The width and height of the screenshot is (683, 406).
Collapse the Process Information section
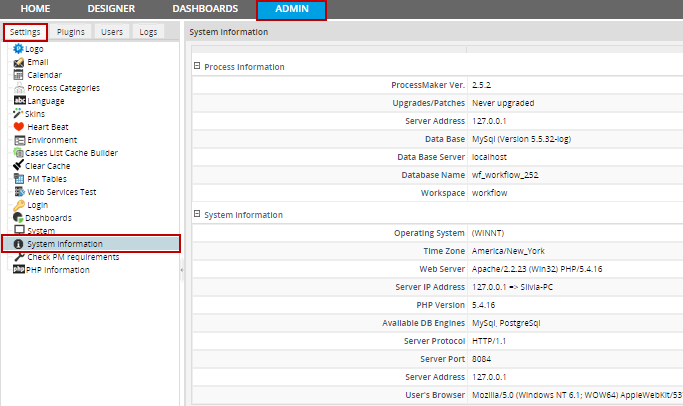(197, 67)
